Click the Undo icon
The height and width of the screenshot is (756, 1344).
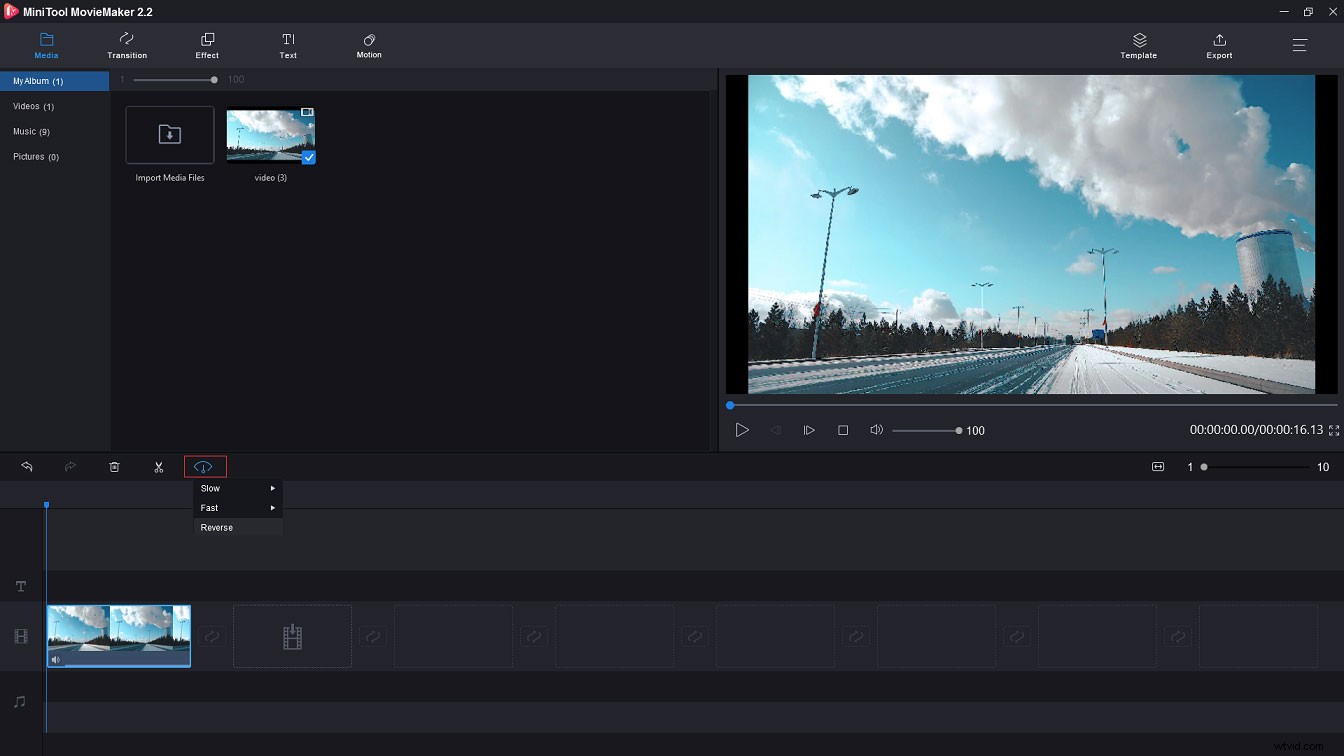point(26,466)
